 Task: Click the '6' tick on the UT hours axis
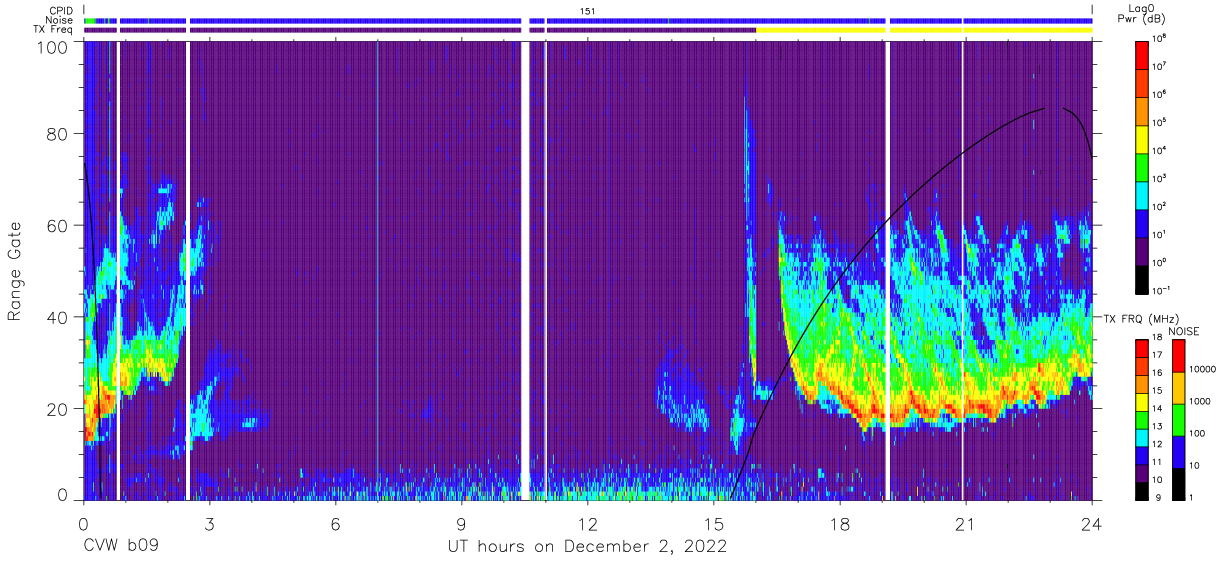tap(335, 523)
